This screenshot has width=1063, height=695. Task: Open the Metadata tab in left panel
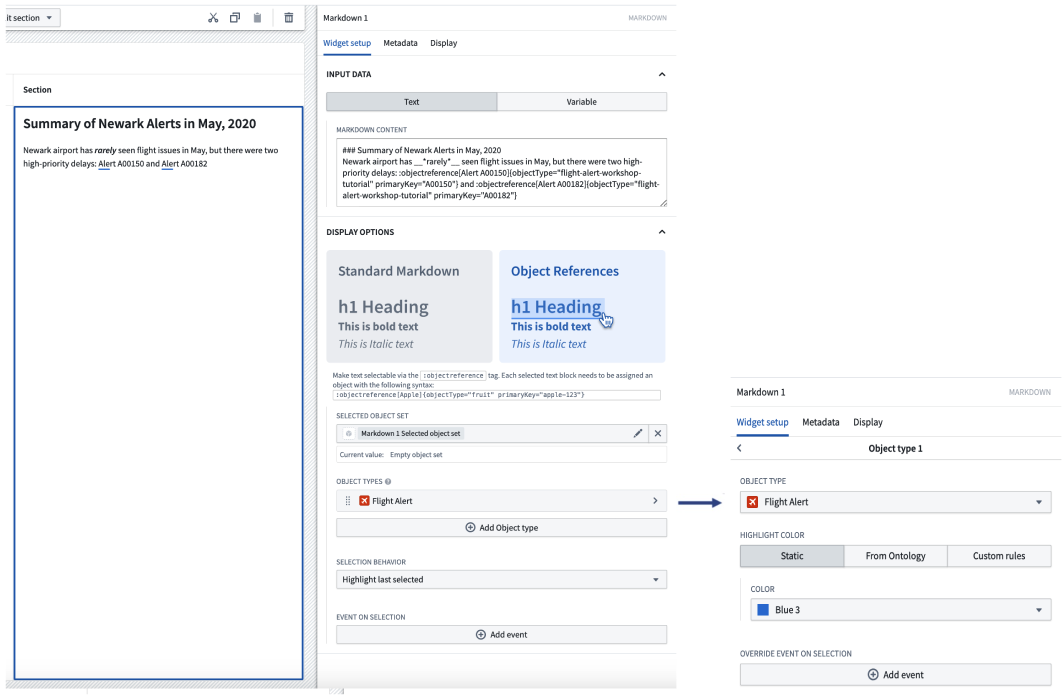pos(400,43)
